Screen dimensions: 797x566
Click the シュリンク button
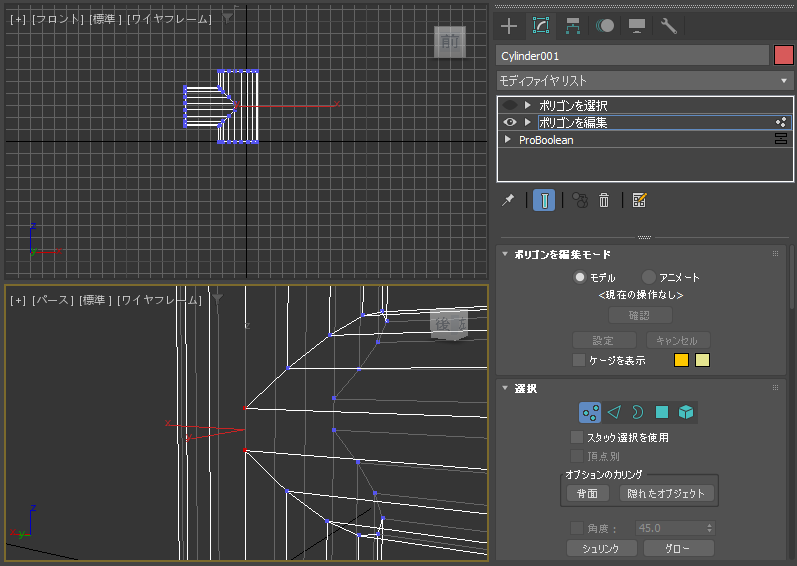pyautogui.click(x=602, y=549)
